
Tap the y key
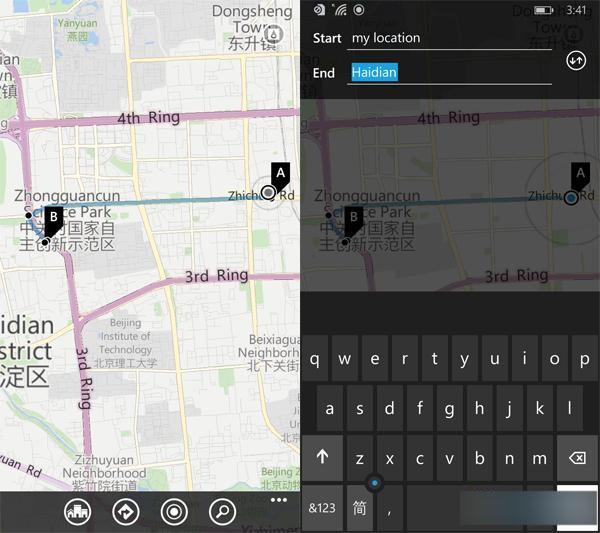465,359
